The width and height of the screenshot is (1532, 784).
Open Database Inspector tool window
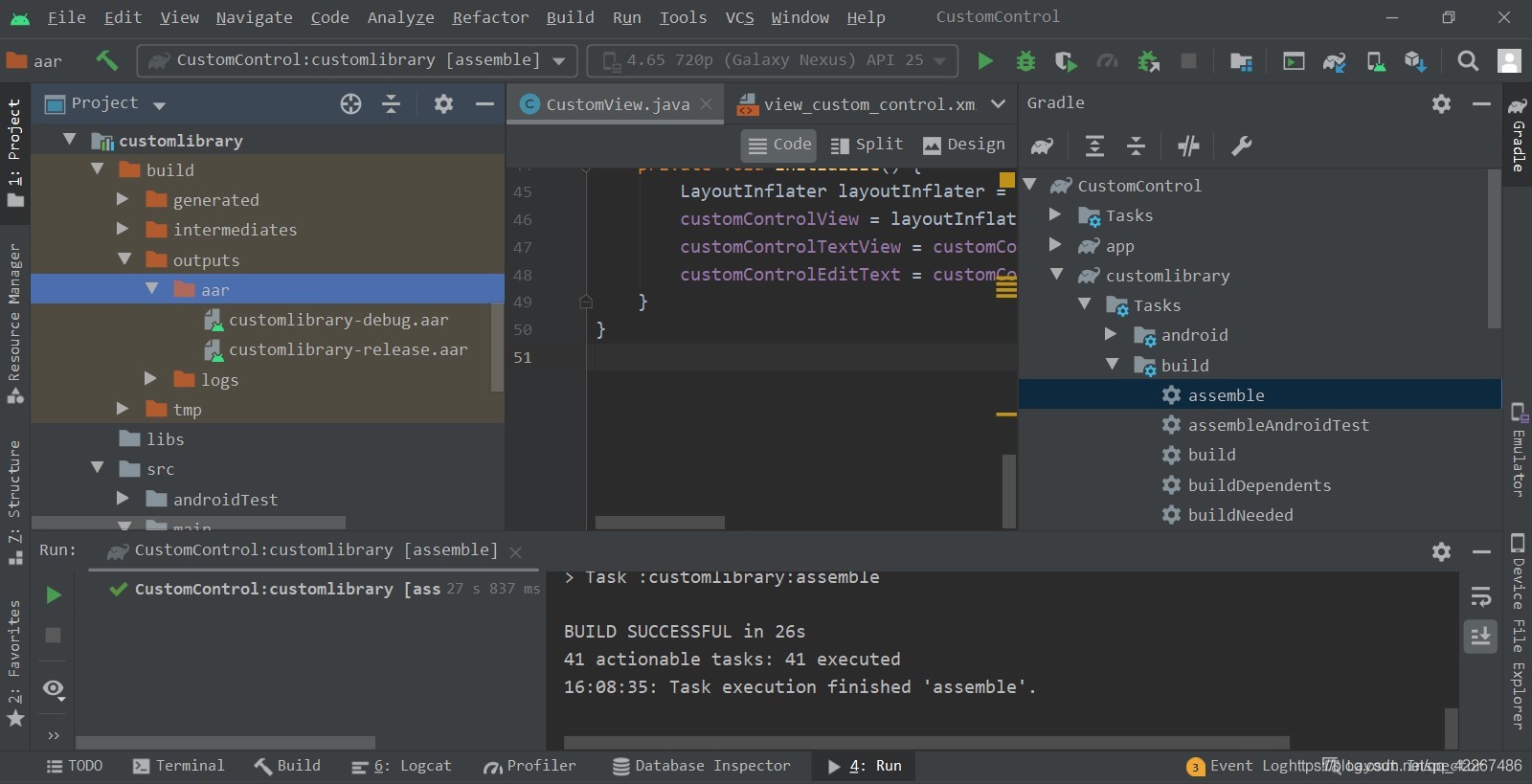click(x=701, y=766)
